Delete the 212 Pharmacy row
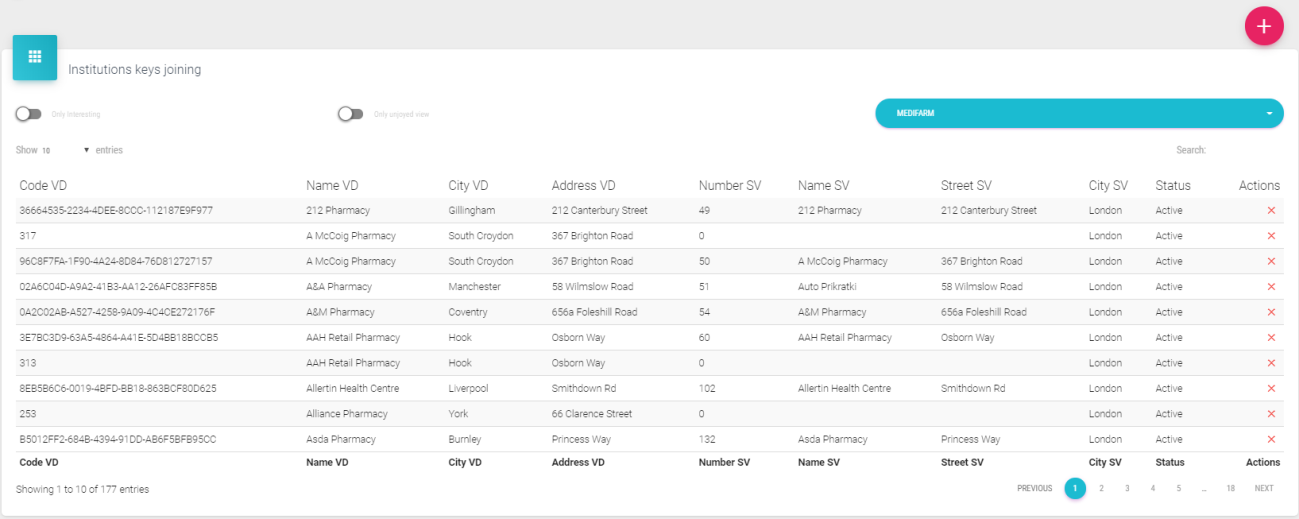The width and height of the screenshot is (1299, 519). click(1271, 211)
